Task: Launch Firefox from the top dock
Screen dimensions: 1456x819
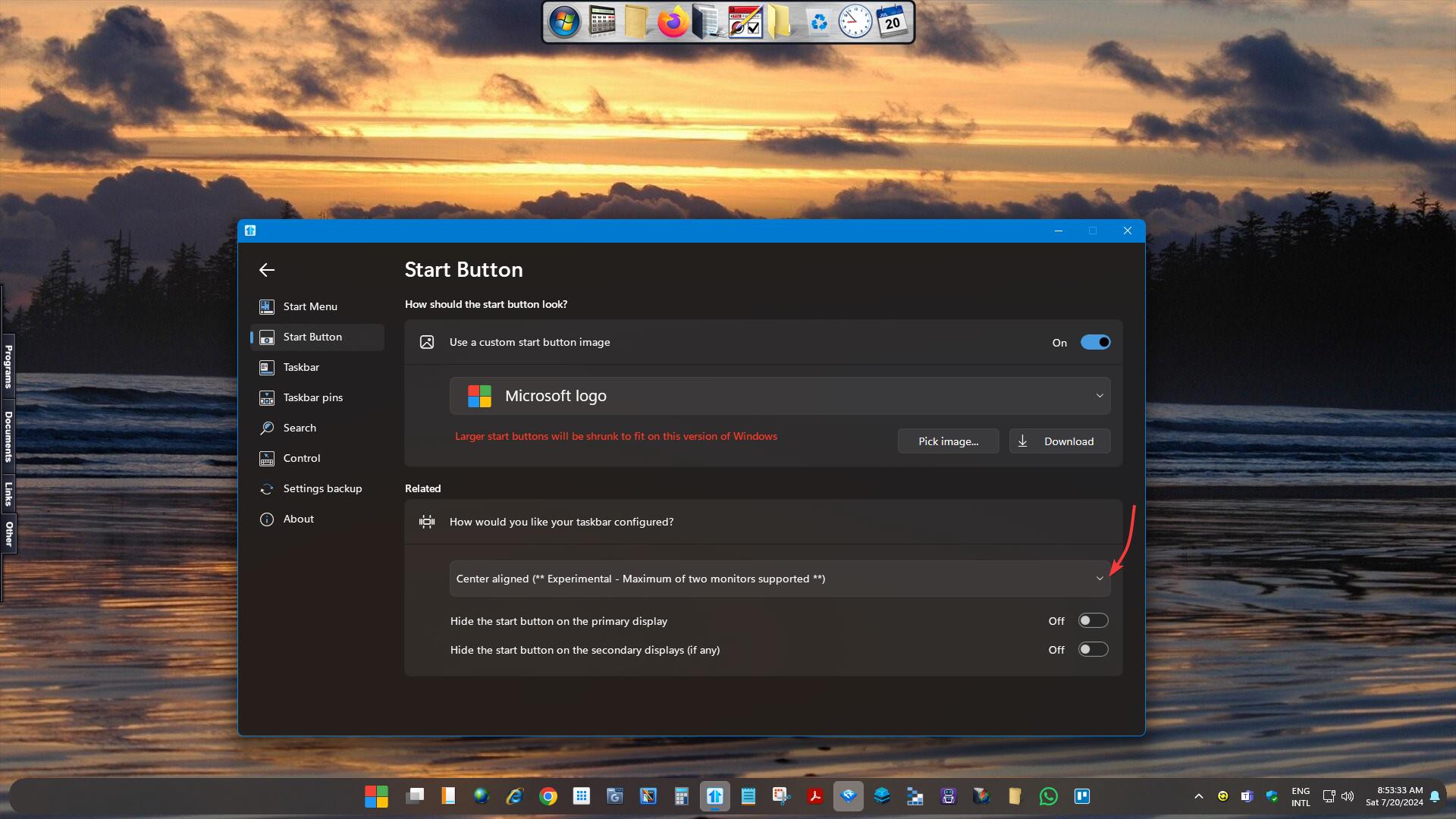Action: tap(672, 22)
